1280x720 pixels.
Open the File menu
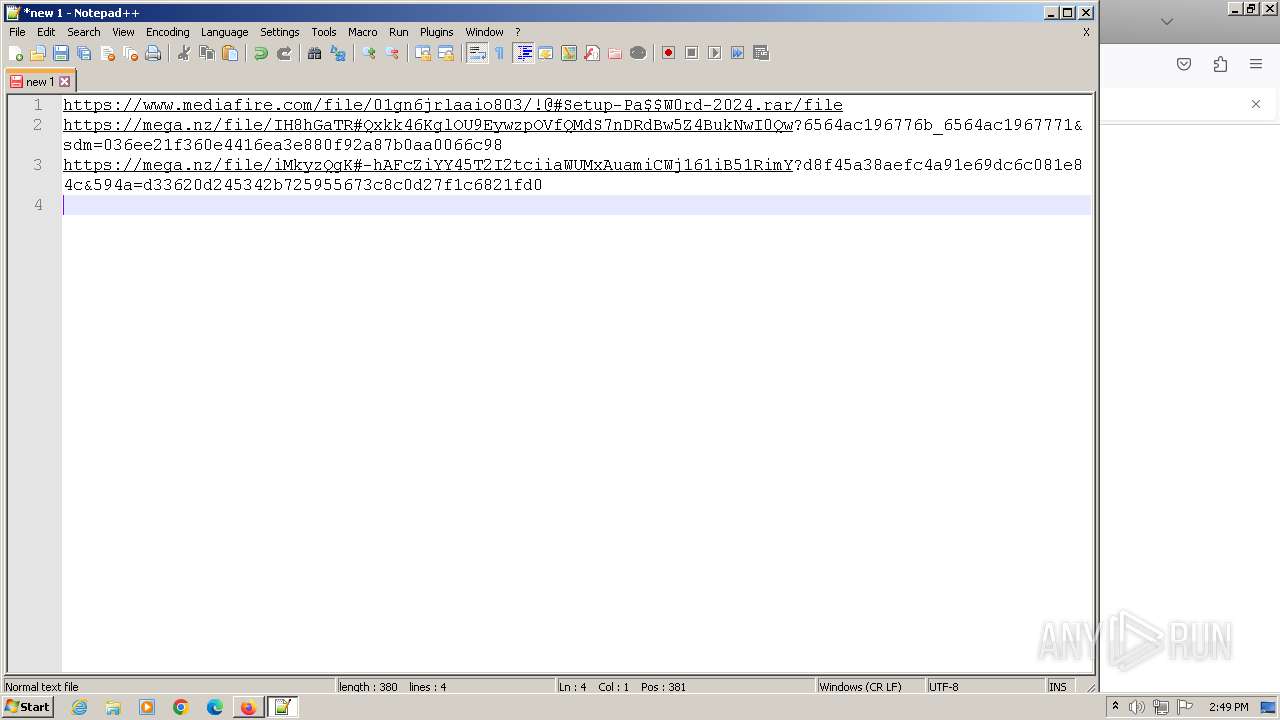pos(17,32)
